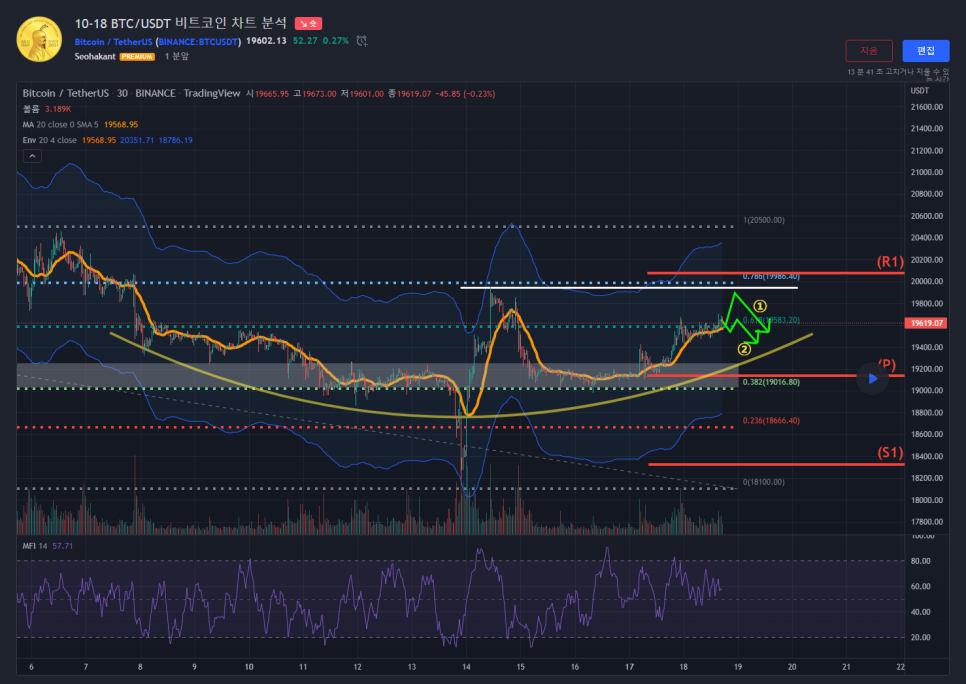Click date 14 on the time axis
The height and width of the screenshot is (684, 966).
click(x=466, y=667)
